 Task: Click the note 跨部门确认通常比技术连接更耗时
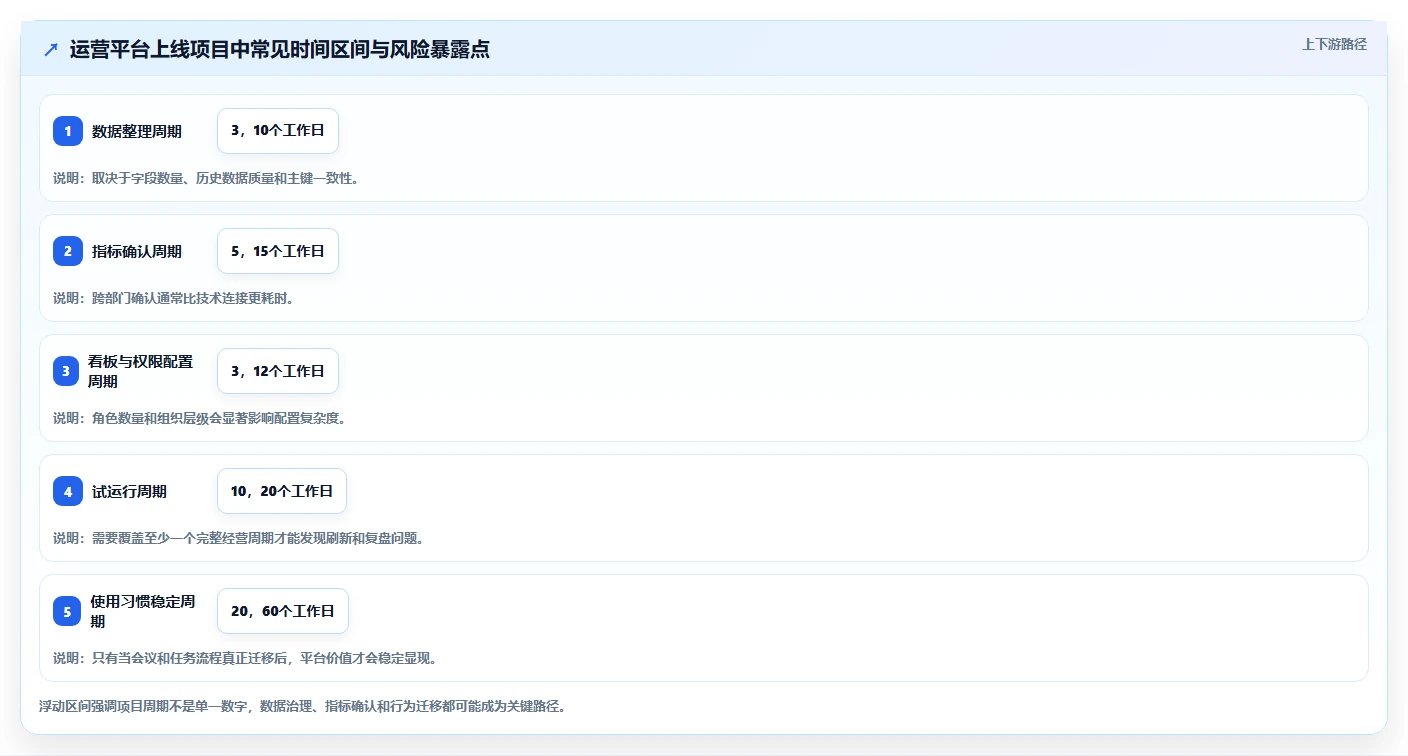coord(173,298)
